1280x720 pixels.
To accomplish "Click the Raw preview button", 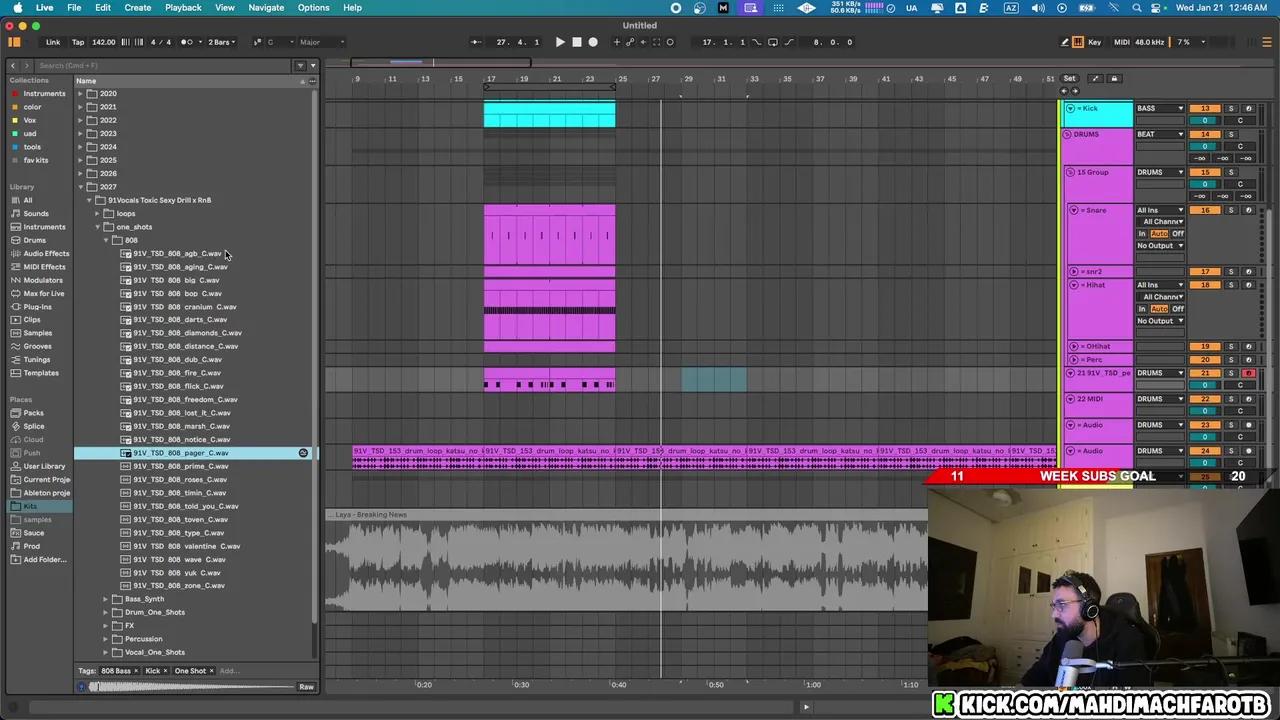I will [x=306, y=687].
